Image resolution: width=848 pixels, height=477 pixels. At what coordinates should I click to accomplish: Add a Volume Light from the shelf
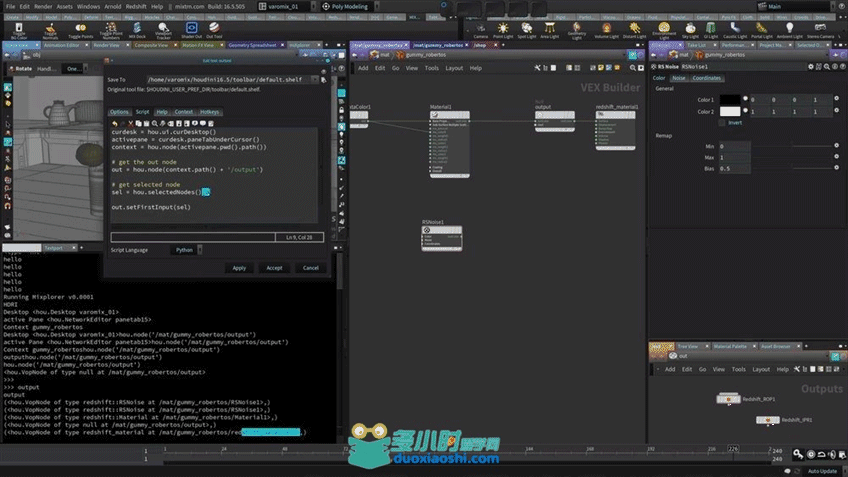[606, 31]
